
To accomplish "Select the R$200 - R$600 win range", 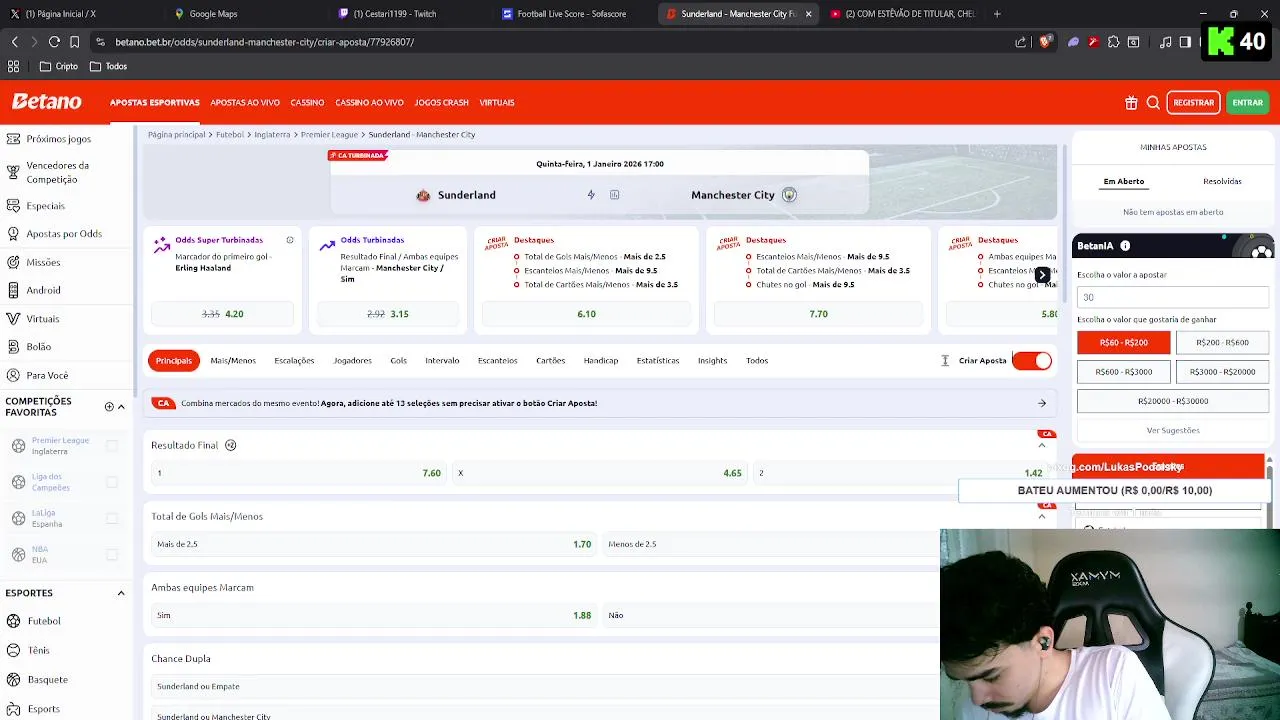I will pos(1222,342).
